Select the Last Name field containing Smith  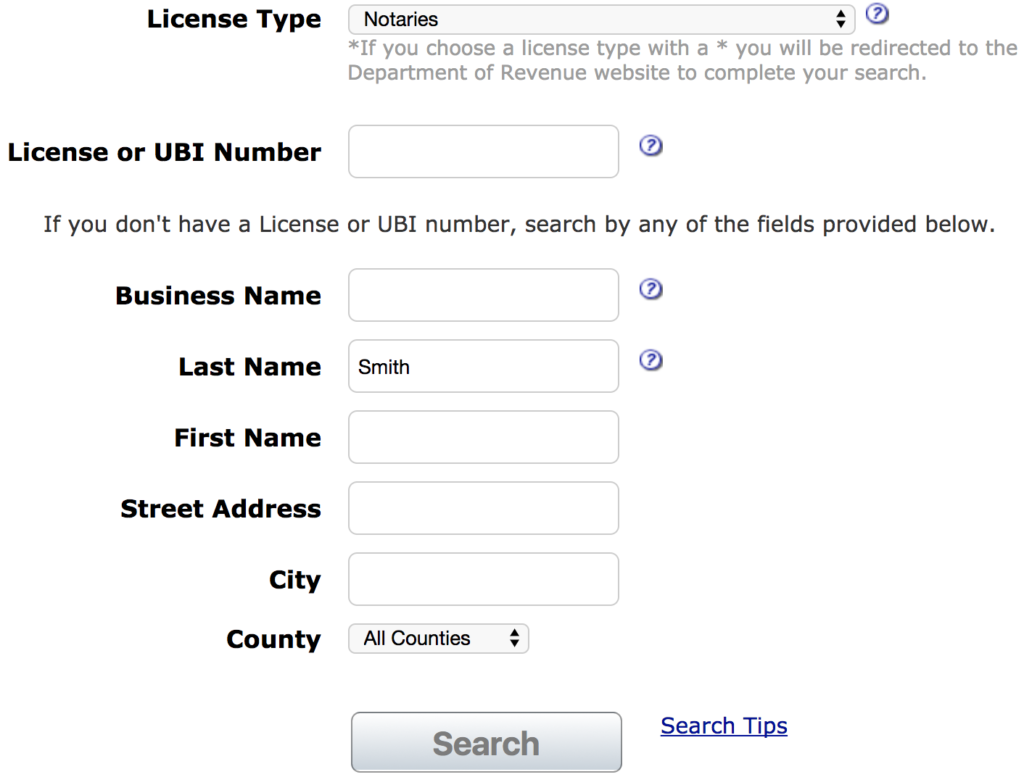[x=483, y=367]
